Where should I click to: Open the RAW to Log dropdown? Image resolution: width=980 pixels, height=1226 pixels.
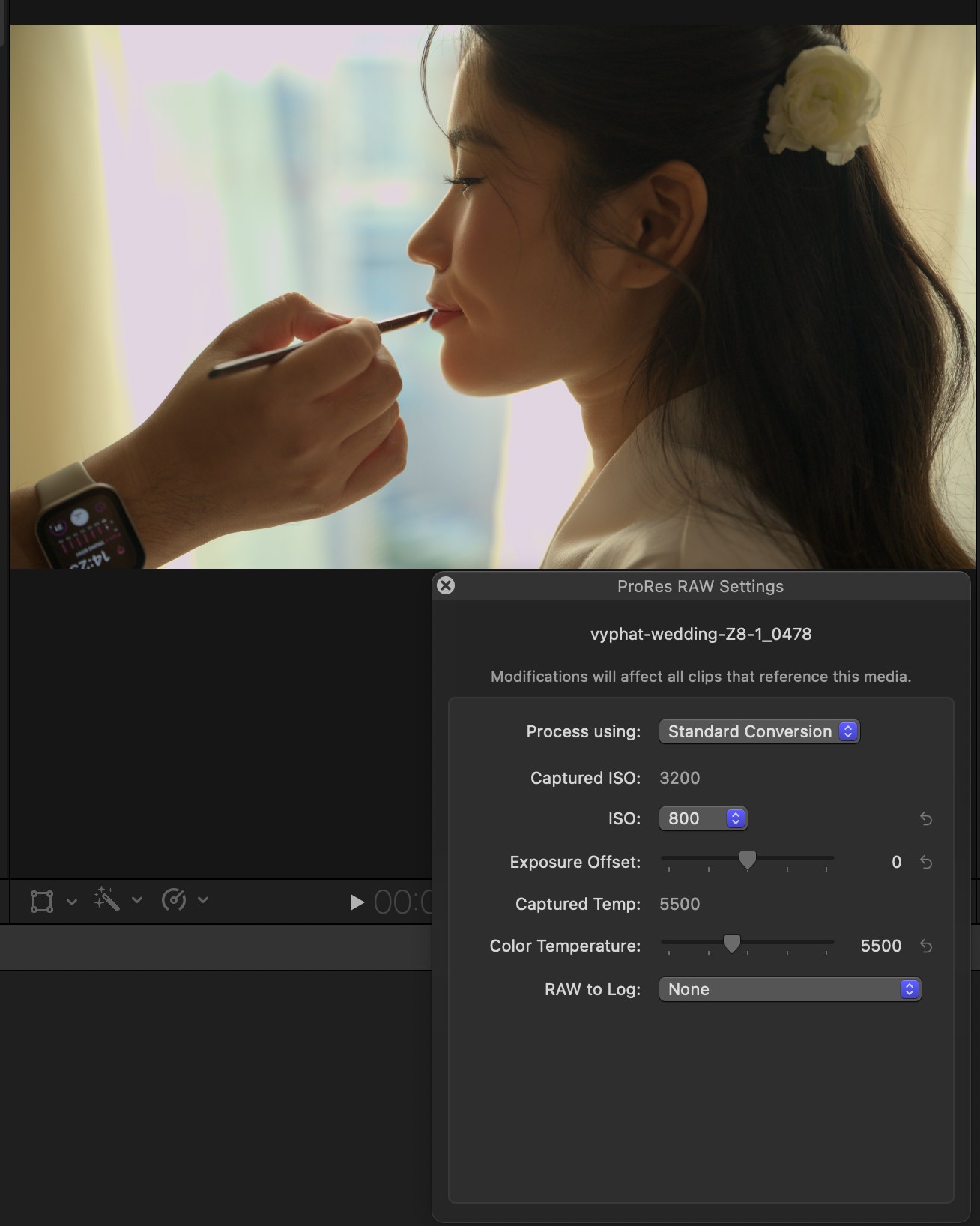tap(790, 989)
